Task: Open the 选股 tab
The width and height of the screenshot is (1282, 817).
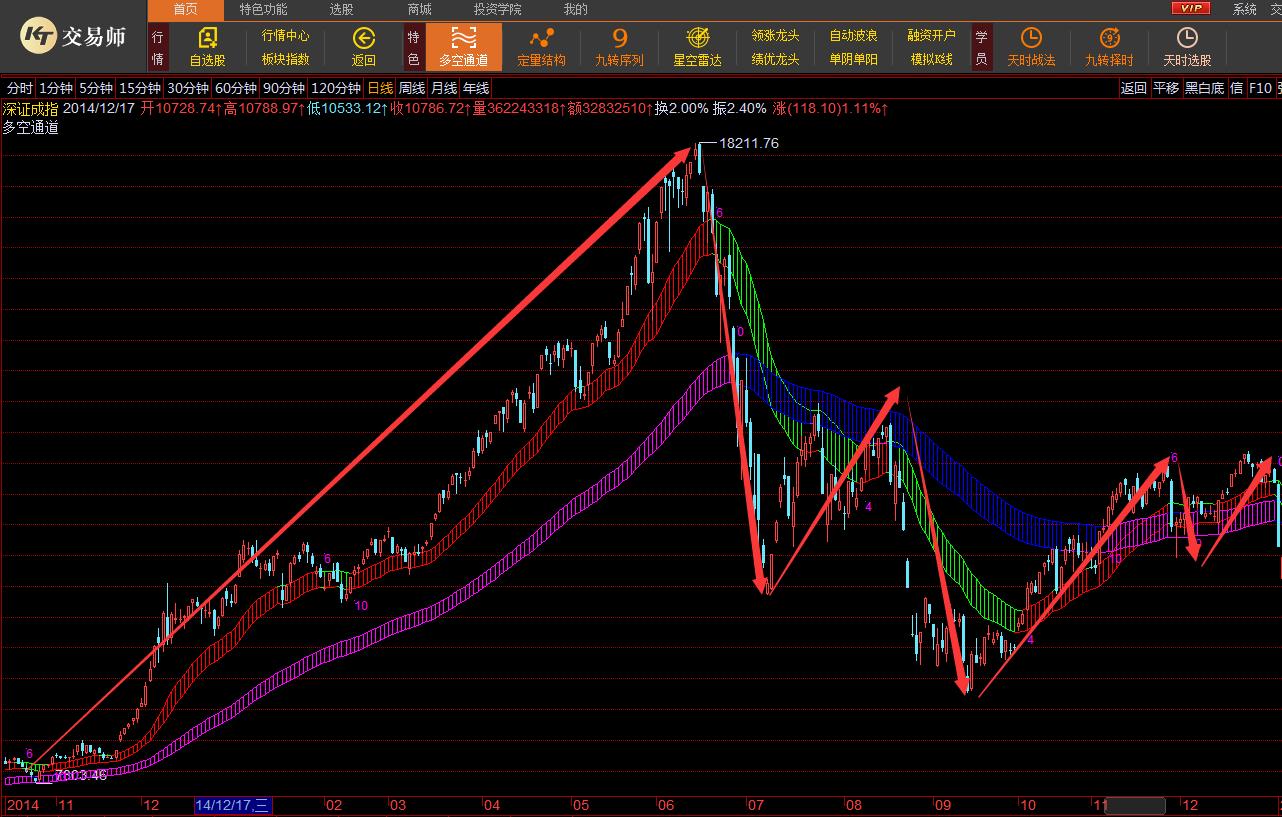Action: [x=341, y=9]
